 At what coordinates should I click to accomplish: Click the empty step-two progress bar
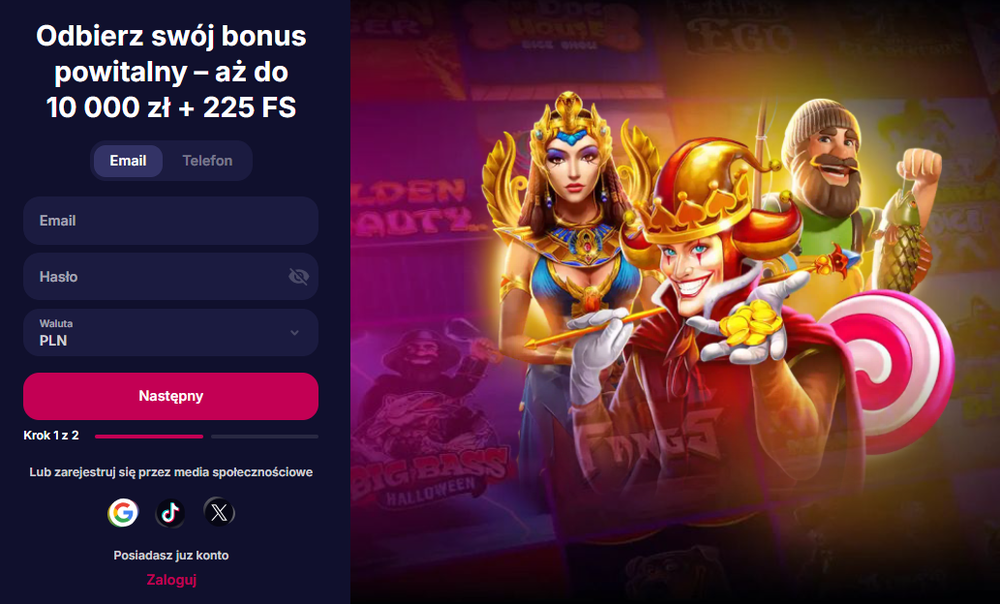pos(265,436)
